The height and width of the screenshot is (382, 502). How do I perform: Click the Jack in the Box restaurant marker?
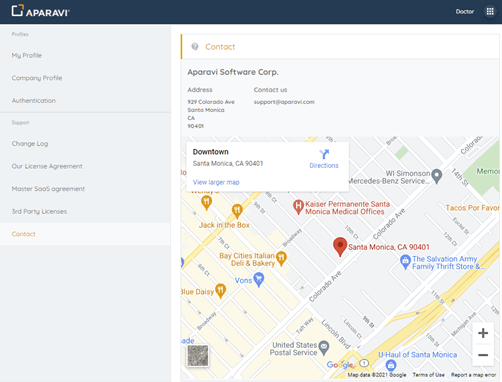click(x=237, y=211)
